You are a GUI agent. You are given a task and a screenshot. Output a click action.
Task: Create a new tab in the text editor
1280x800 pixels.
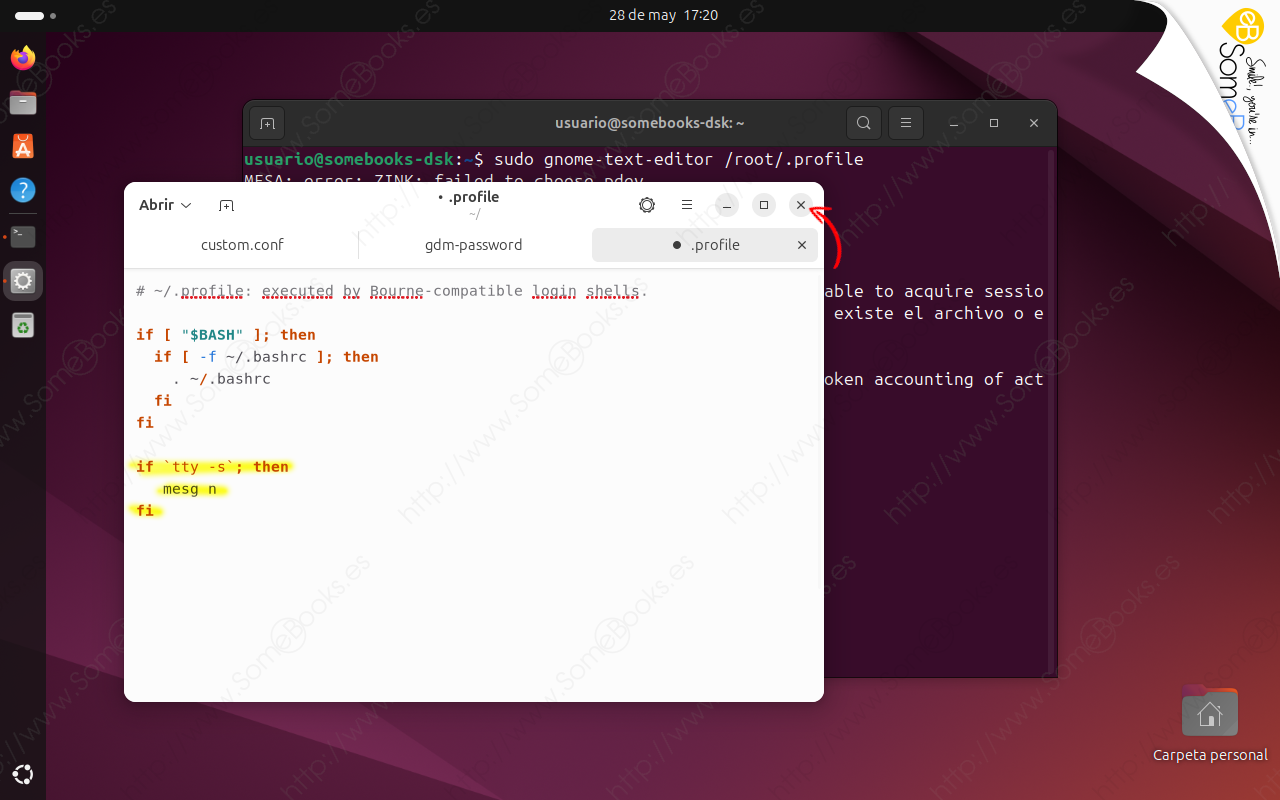click(x=226, y=205)
